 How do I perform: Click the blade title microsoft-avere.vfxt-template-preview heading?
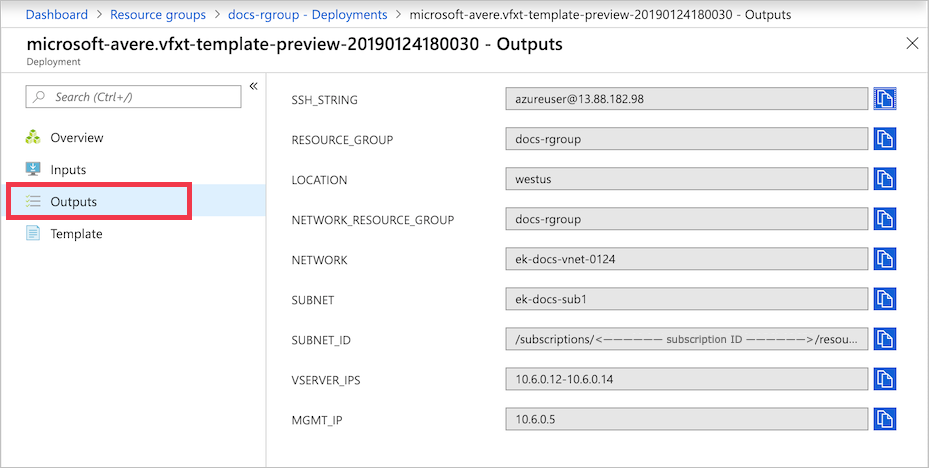[294, 44]
